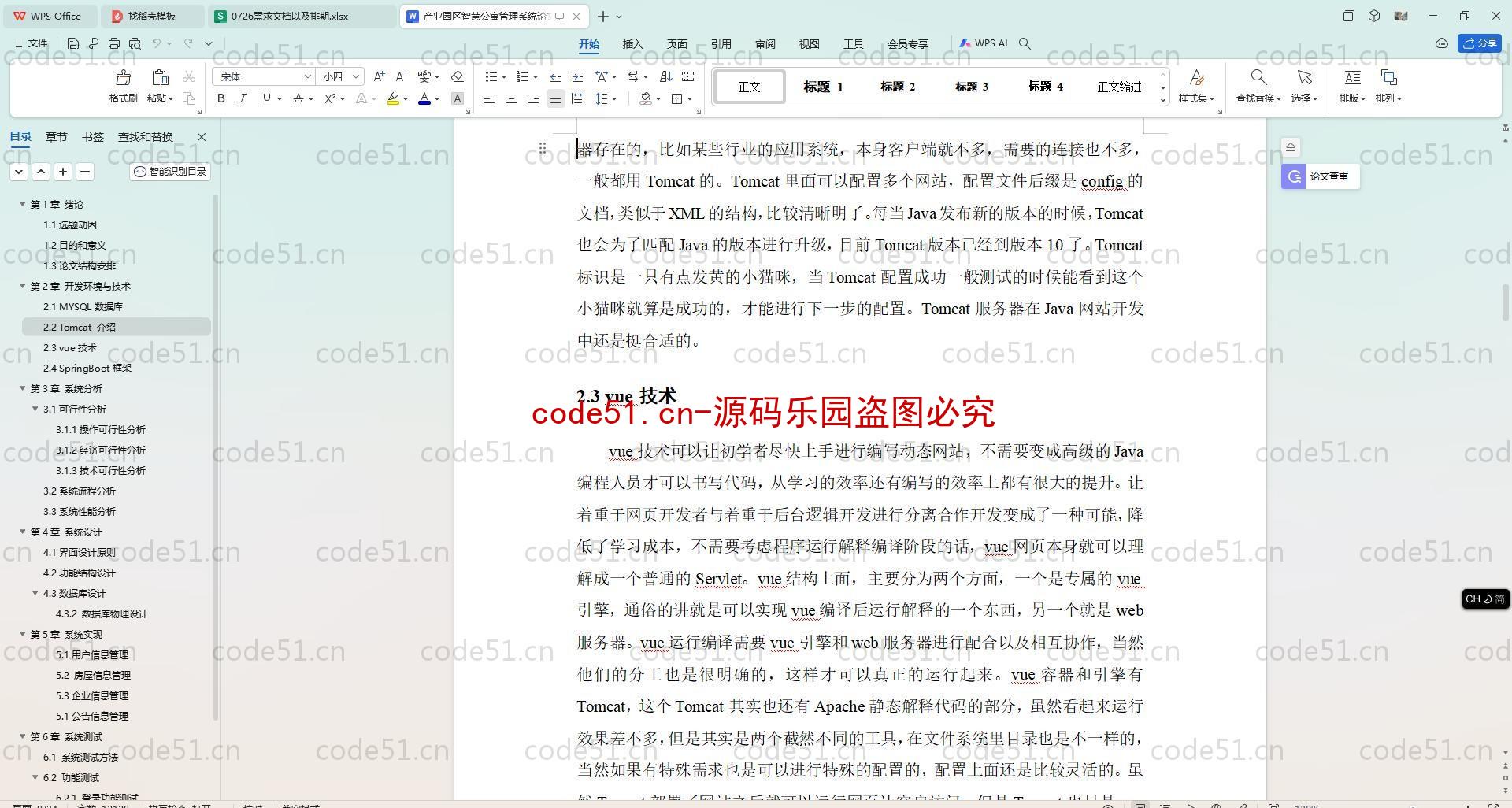Toggle justified paragraph alignment

555,98
